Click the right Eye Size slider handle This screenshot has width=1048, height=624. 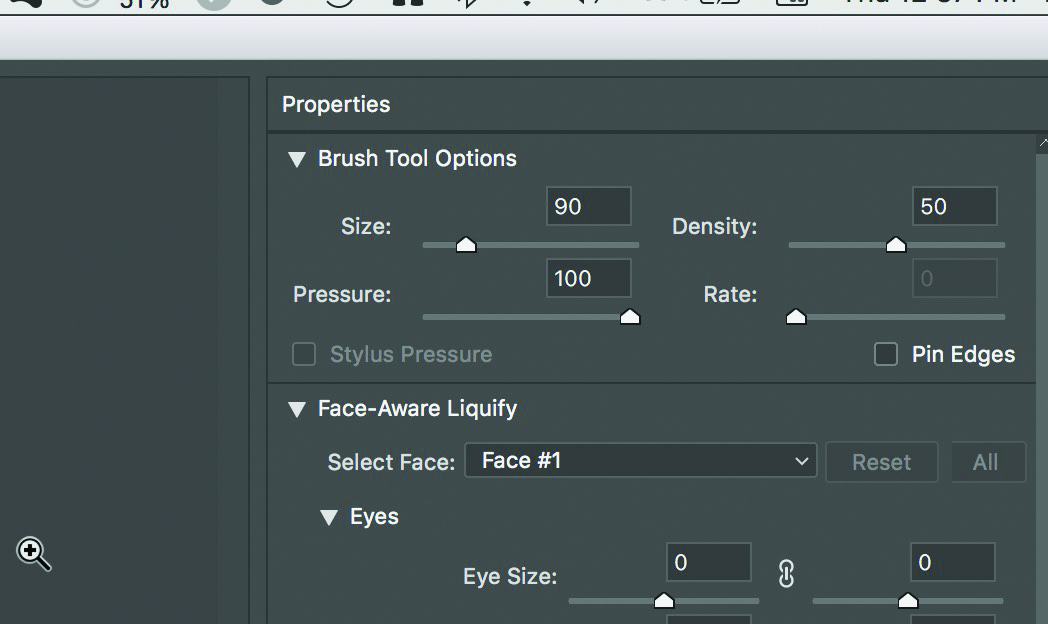click(908, 601)
